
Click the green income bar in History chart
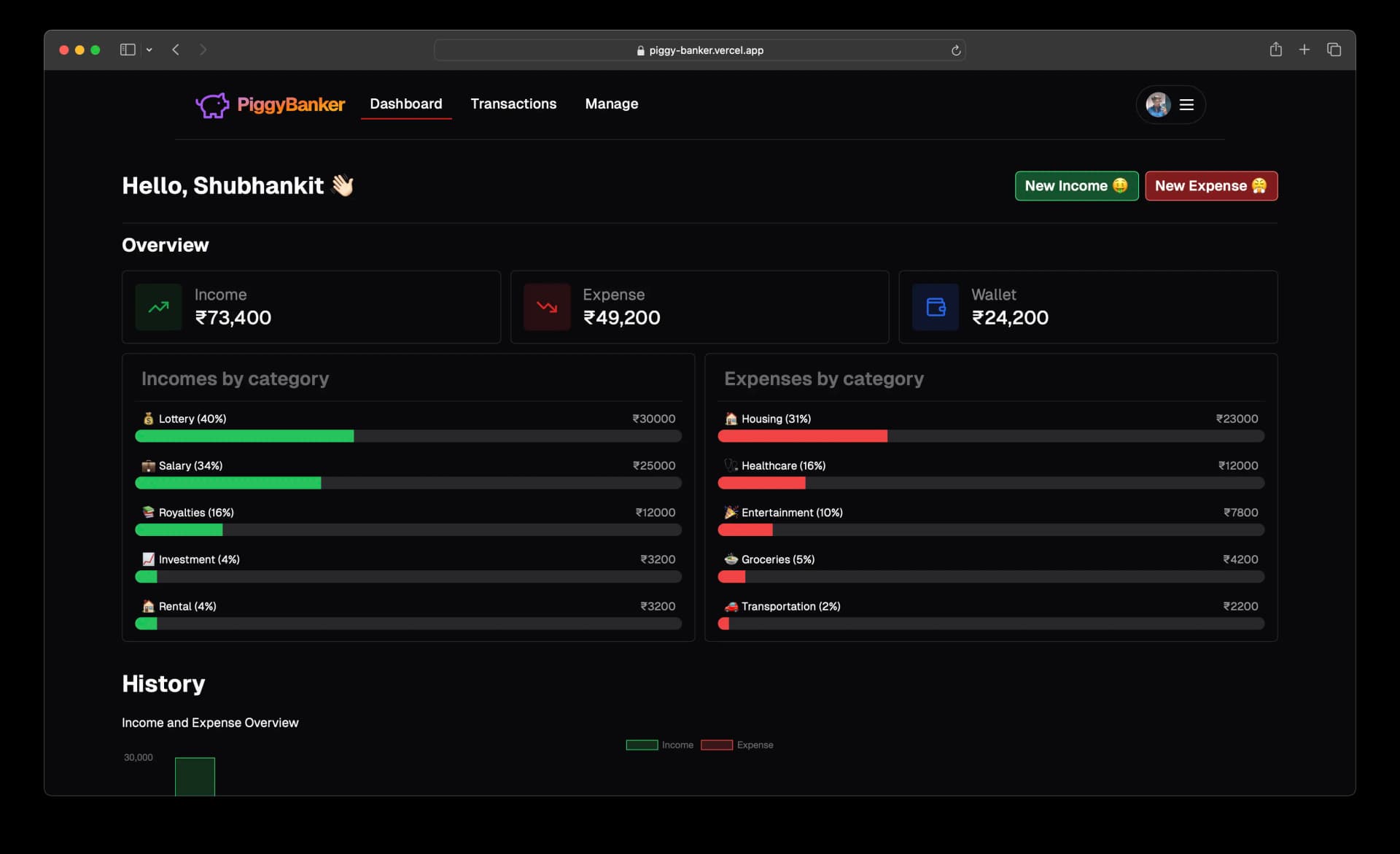[195, 776]
